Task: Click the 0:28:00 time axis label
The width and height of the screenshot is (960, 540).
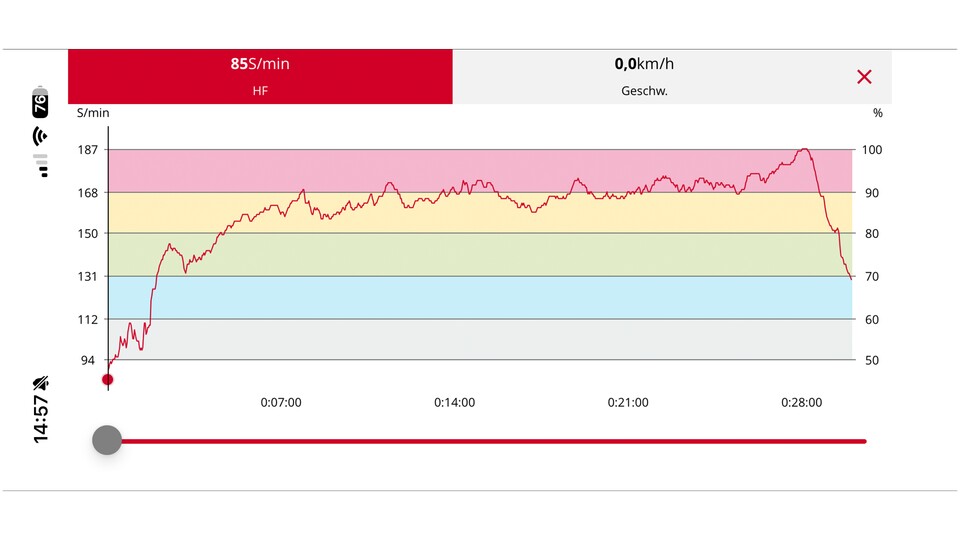Action: tap(801, 403)
